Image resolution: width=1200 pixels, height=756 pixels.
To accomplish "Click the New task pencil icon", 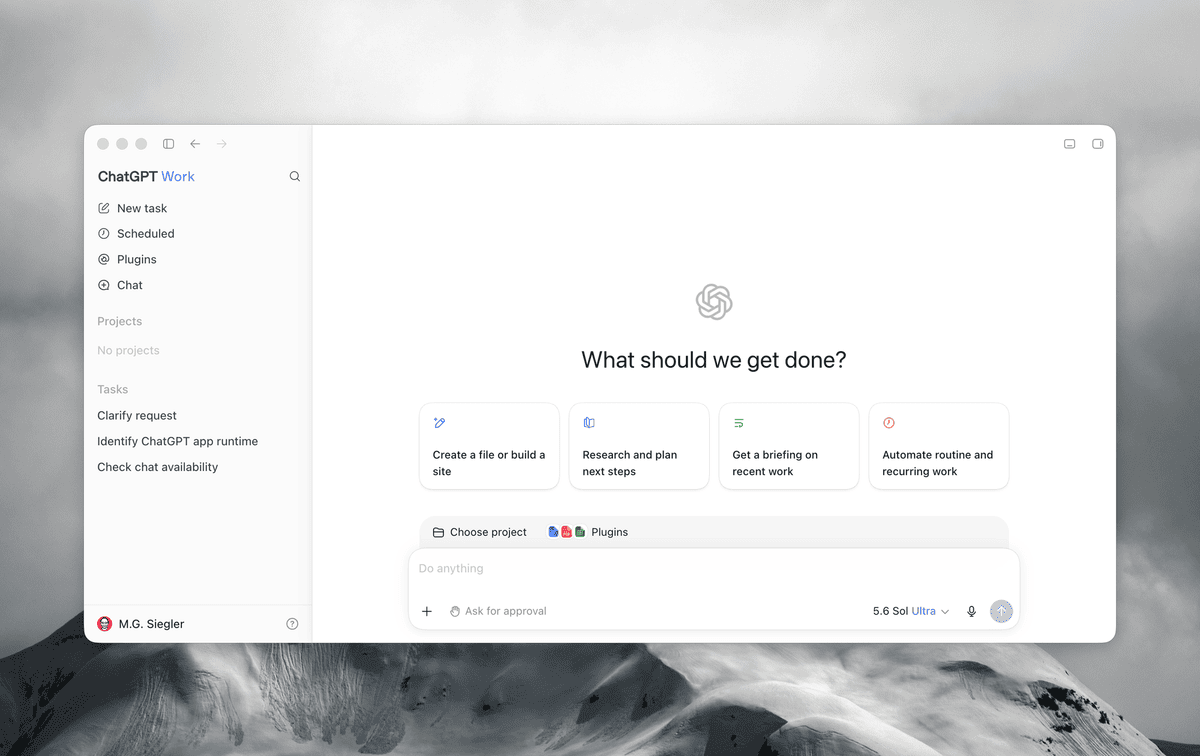I will (104, 208).
